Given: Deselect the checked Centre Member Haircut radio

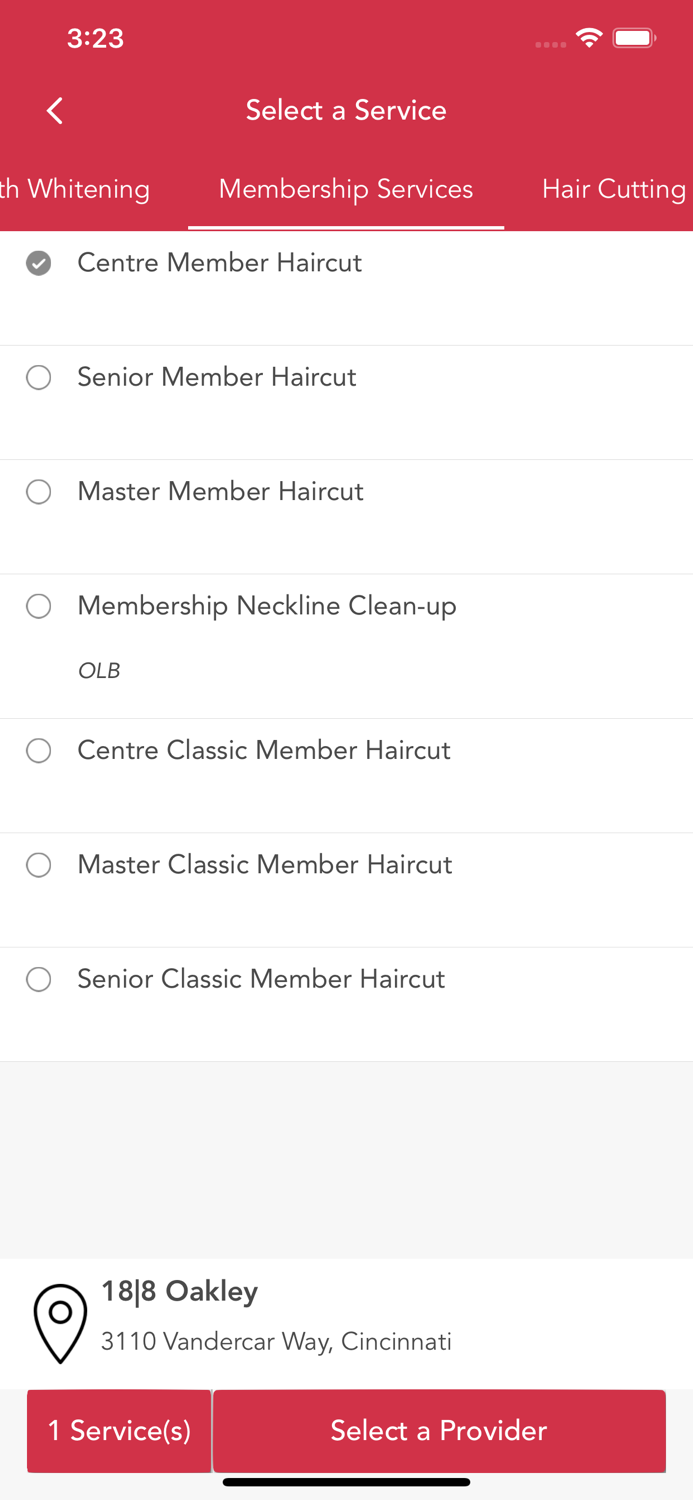Looking at the screenshot, I should 39,263.
